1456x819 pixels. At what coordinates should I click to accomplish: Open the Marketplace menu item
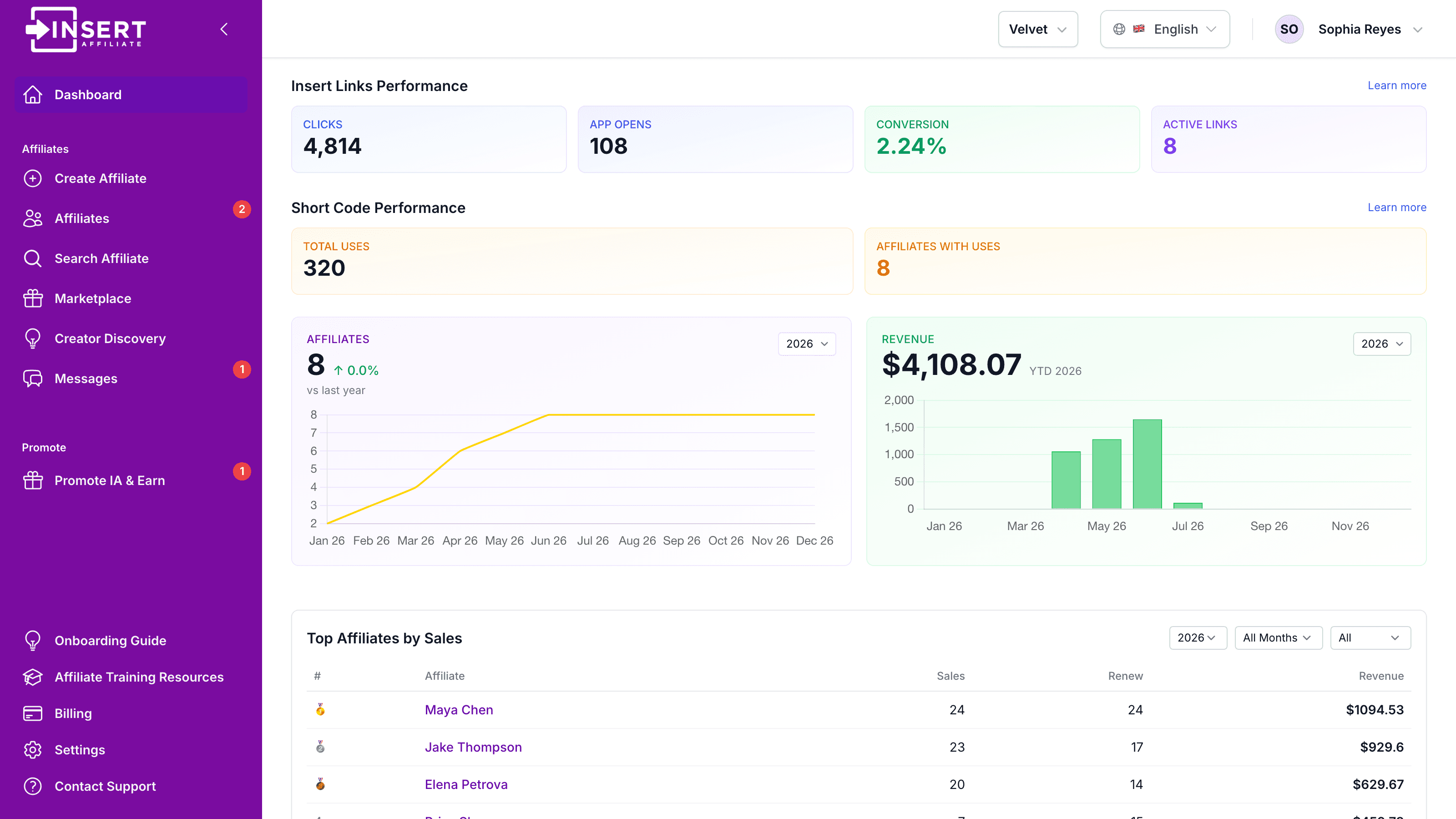[x=131, y=298]
